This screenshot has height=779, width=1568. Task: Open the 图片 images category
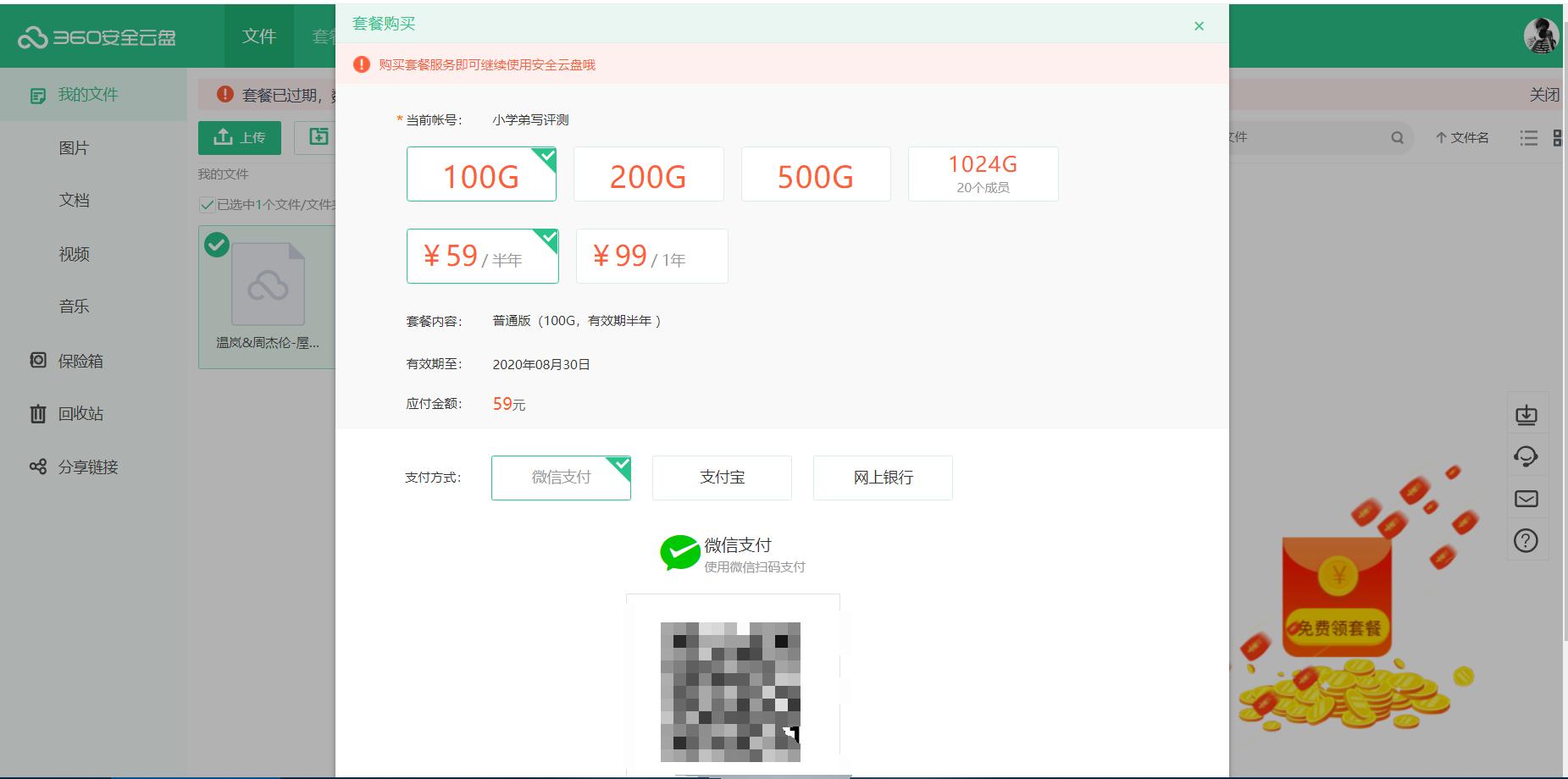(x=75, y=147)
